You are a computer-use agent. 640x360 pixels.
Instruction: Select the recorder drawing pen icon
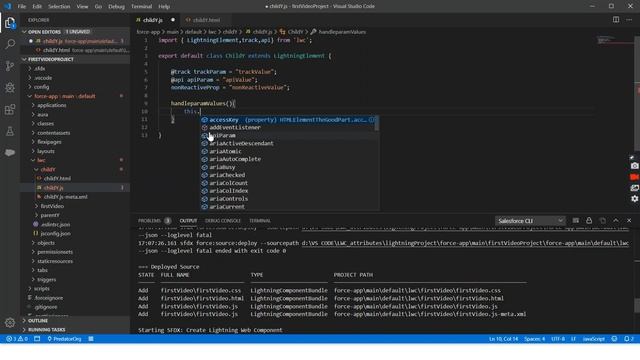point(632,157)
